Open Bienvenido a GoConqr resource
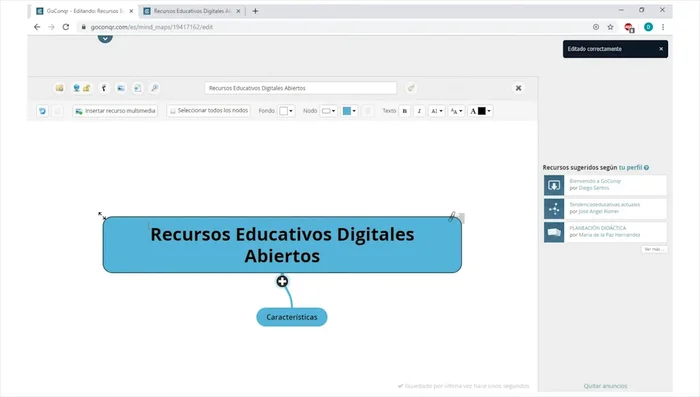This screenshot has height=397, width=700. [595, 181]
